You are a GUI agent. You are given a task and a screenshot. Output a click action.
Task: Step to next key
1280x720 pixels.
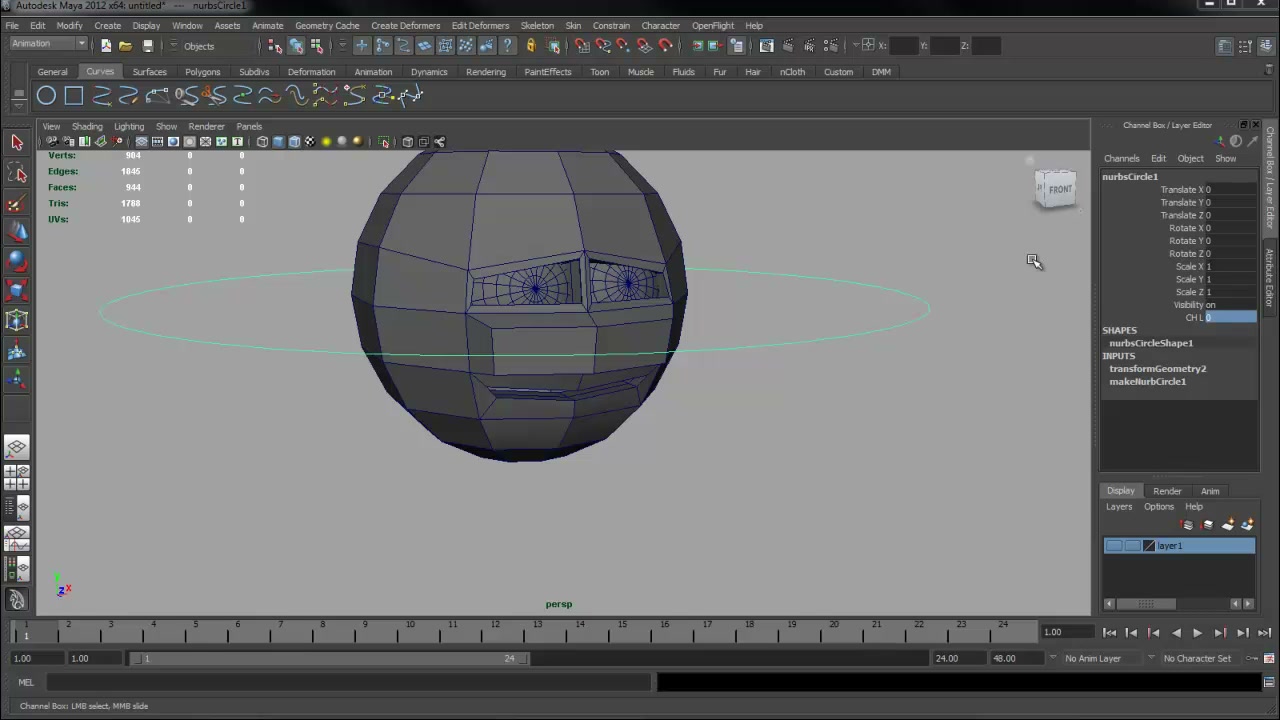click(x=1220, y=632)
